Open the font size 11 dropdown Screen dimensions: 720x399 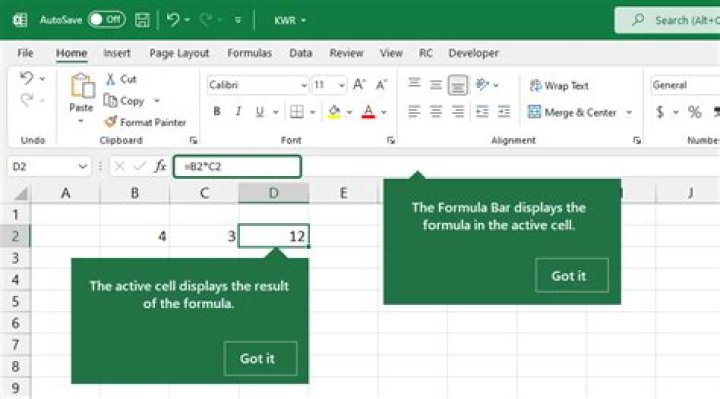[x=341, y=85]
